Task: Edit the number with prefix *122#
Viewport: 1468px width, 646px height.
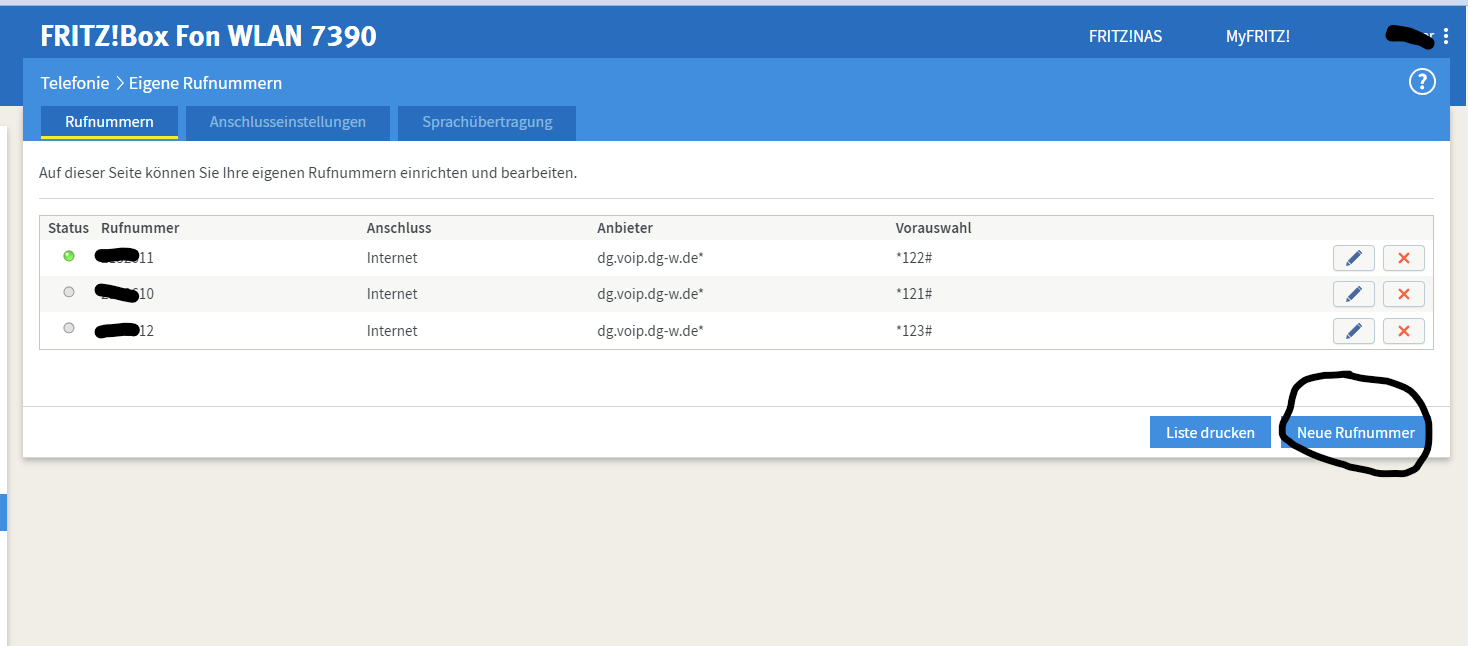Action: tap(1354, 258)
